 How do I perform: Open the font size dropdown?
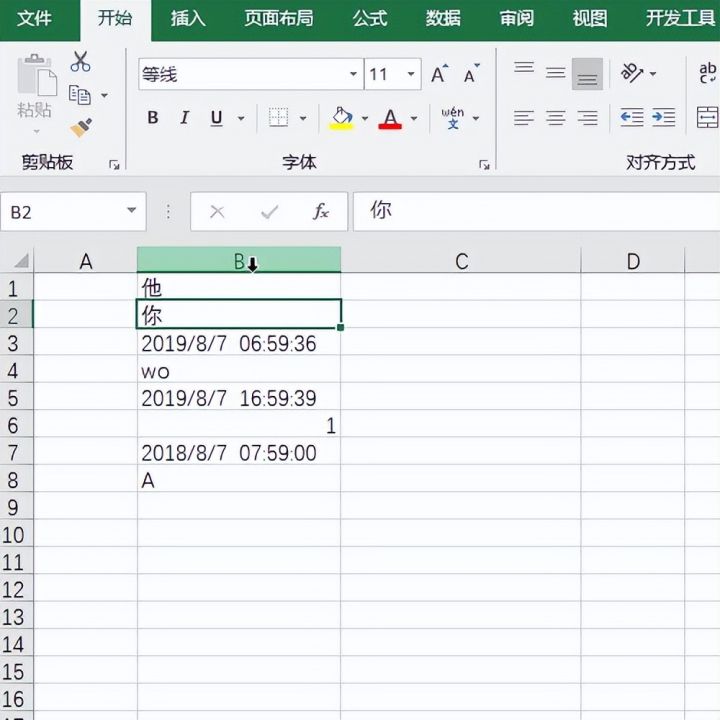tap(411, 74)
